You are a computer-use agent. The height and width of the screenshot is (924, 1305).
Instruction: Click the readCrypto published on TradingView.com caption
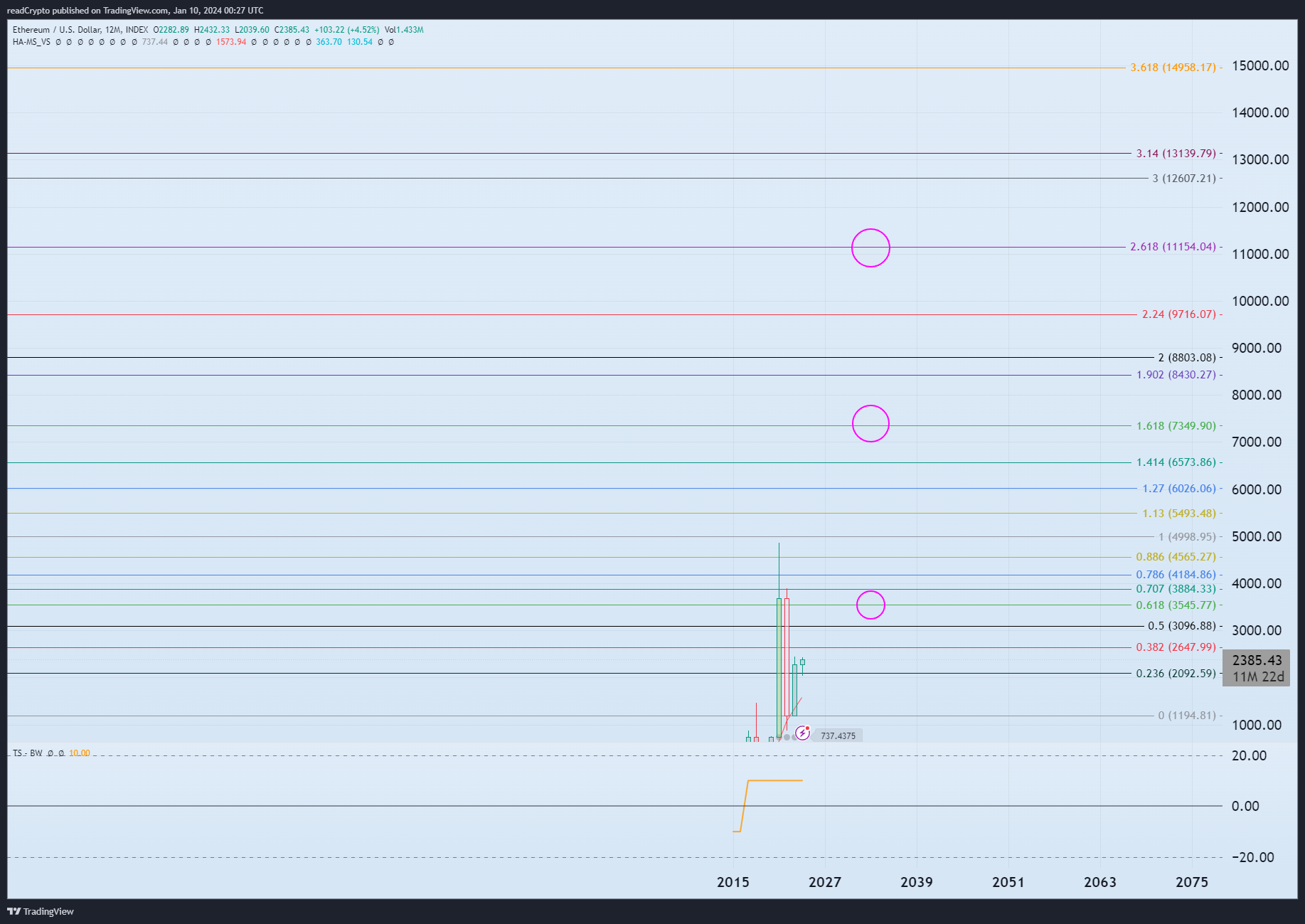[x=135, y=11]
